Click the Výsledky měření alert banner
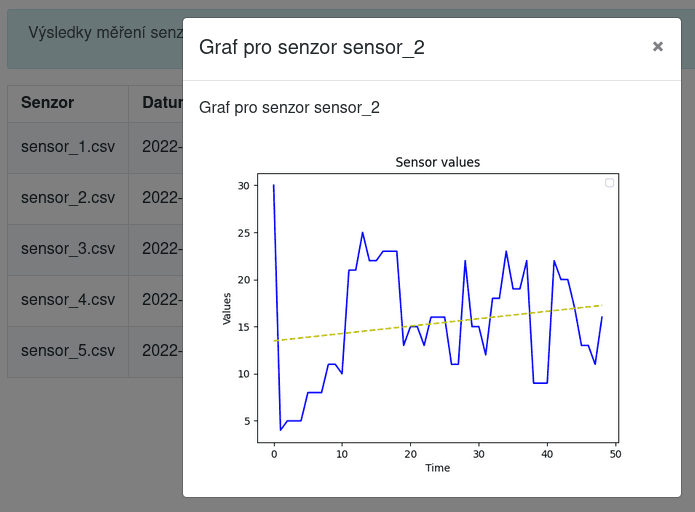Image resolution: width=695 pixels, height=512 pixels. click(x=95, y=32)
